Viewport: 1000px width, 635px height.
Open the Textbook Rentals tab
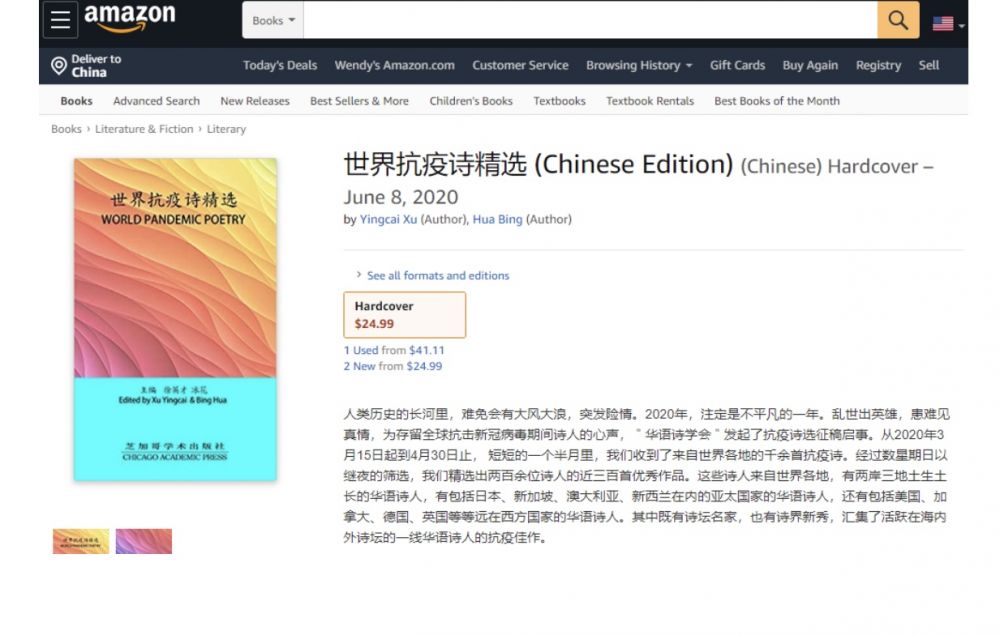pos(650,101)
